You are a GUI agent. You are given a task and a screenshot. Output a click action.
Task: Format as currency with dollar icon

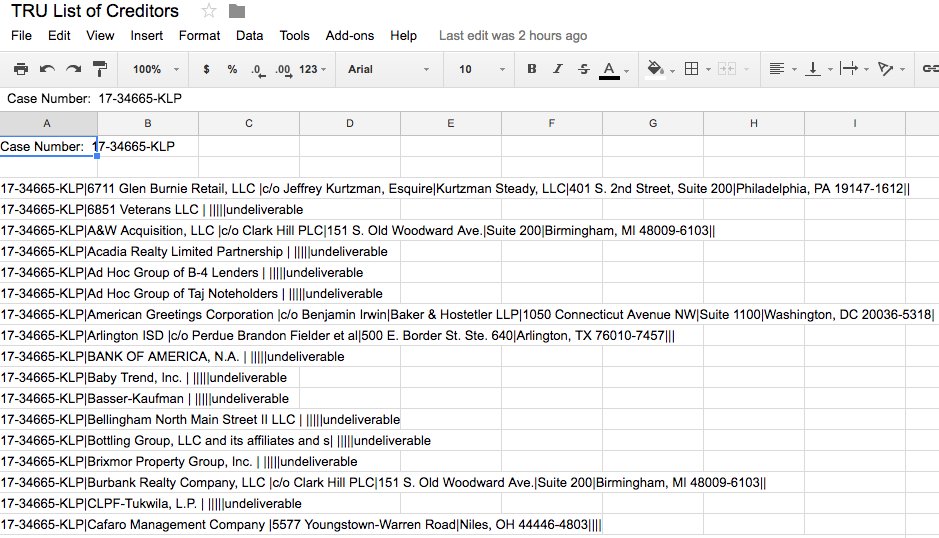206,69
